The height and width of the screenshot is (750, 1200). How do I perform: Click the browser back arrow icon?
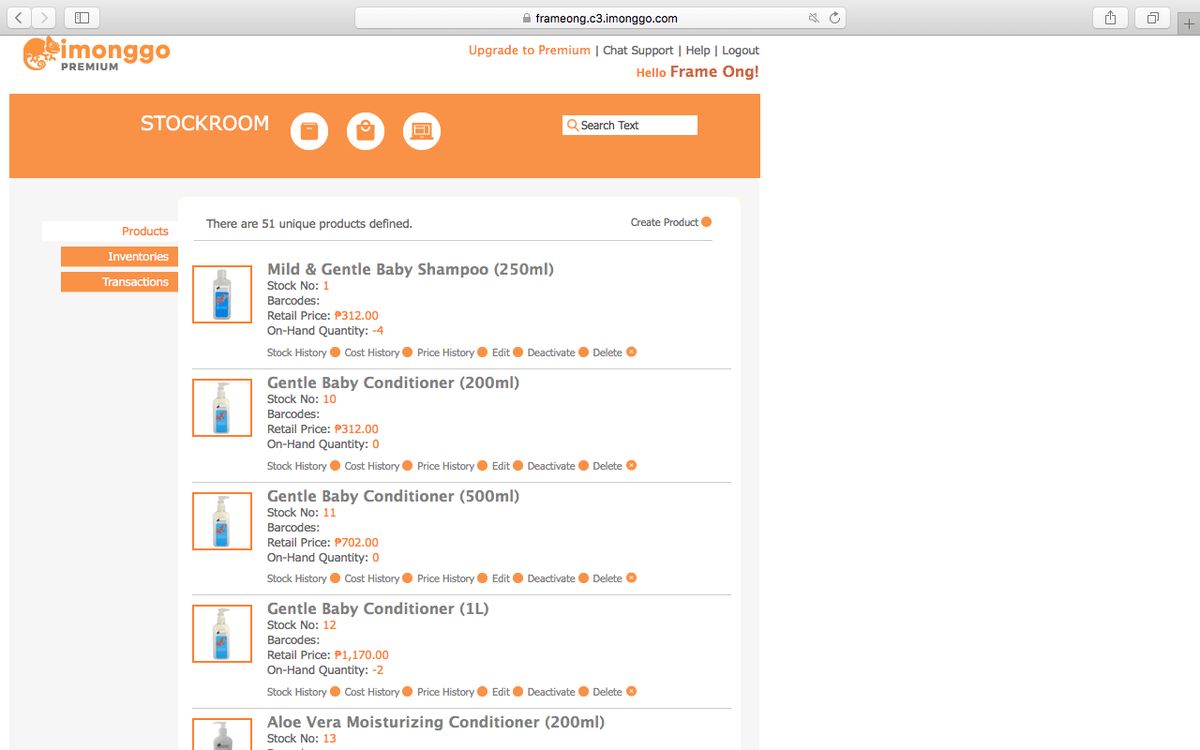pos(18,17)
